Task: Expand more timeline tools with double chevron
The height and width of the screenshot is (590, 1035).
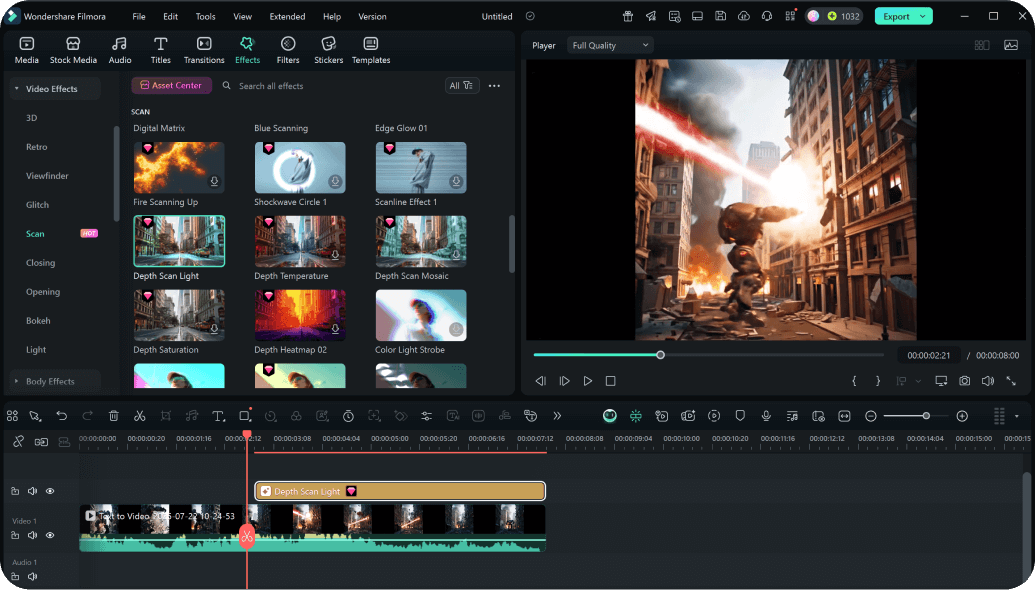Action: click(557, 416)
